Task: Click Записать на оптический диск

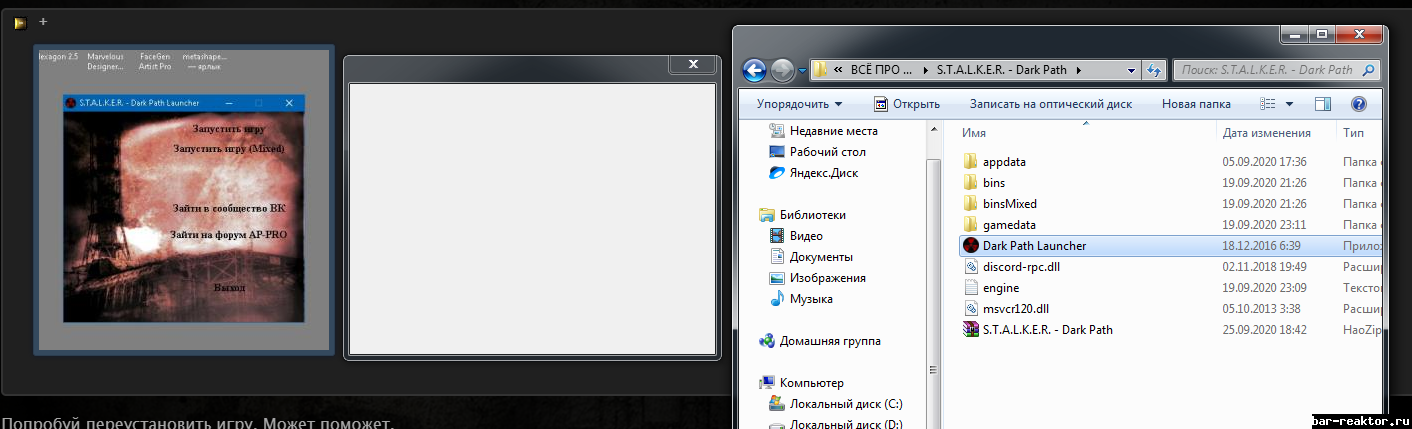Action: click(1051, 104)
